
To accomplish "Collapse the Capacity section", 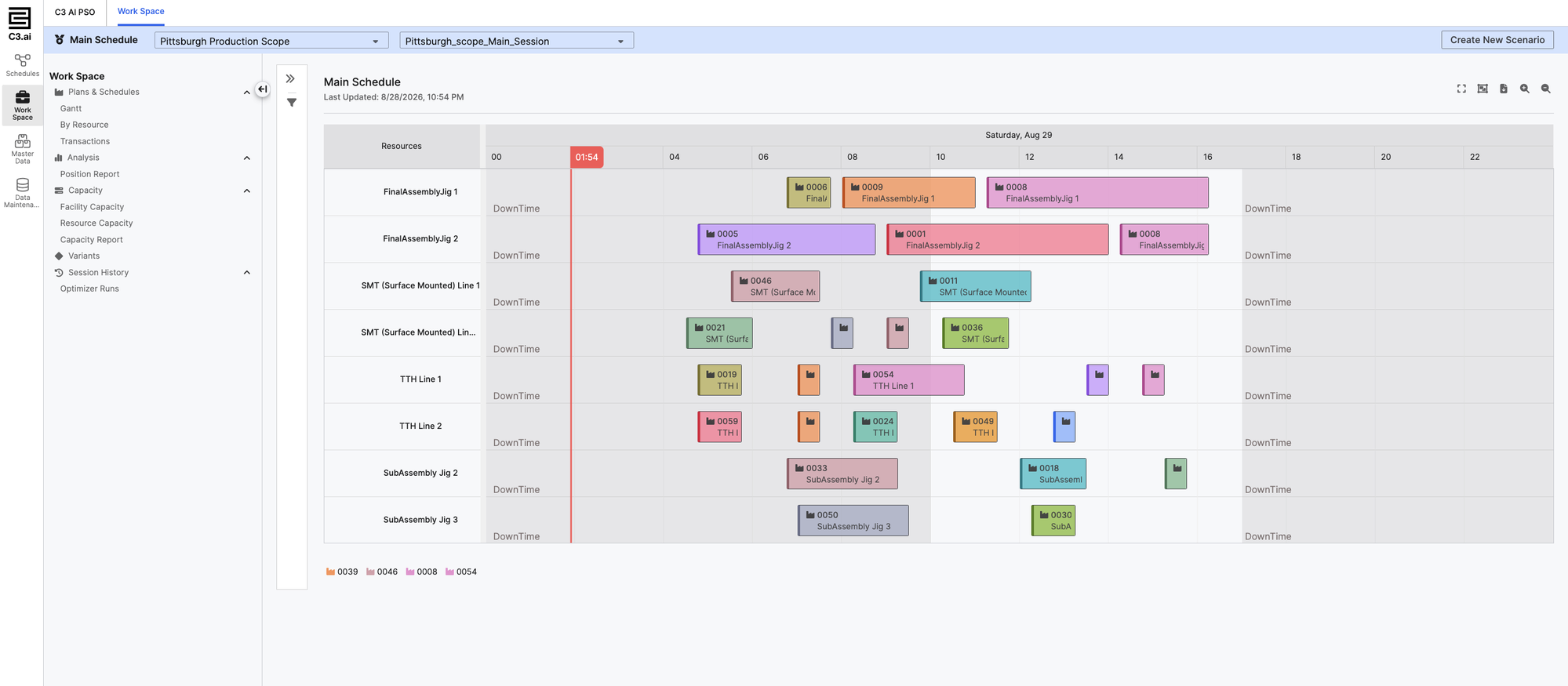I will coord(247,191).
